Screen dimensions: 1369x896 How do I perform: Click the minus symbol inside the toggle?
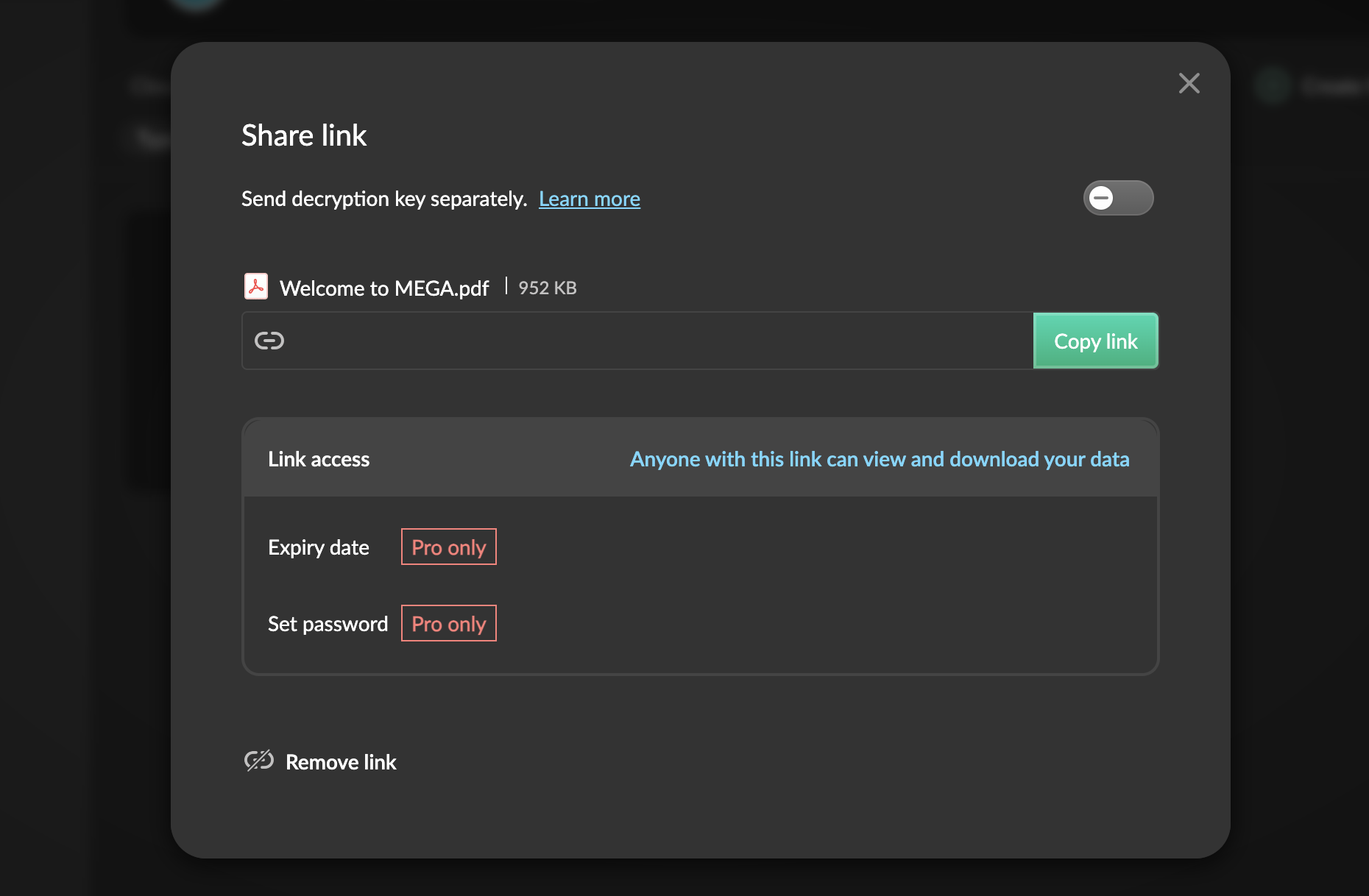click(1101, 198)
